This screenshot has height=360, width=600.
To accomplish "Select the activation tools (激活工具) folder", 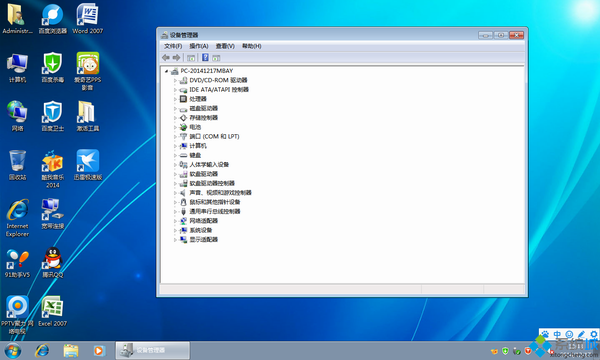I will pyautogui.click(x=88, y=116).
